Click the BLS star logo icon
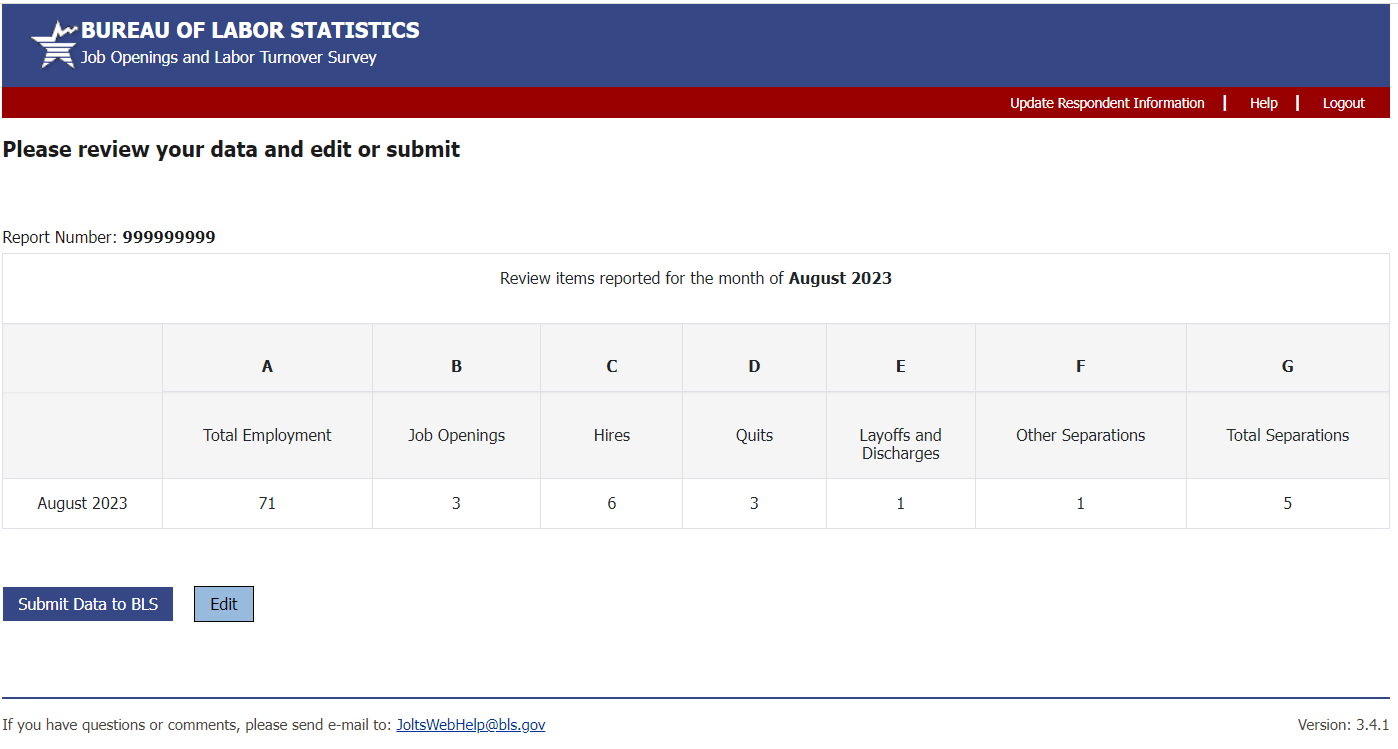Image resolution: width=1398 pixels, height=749 pixels. click(x=54, y=45)
